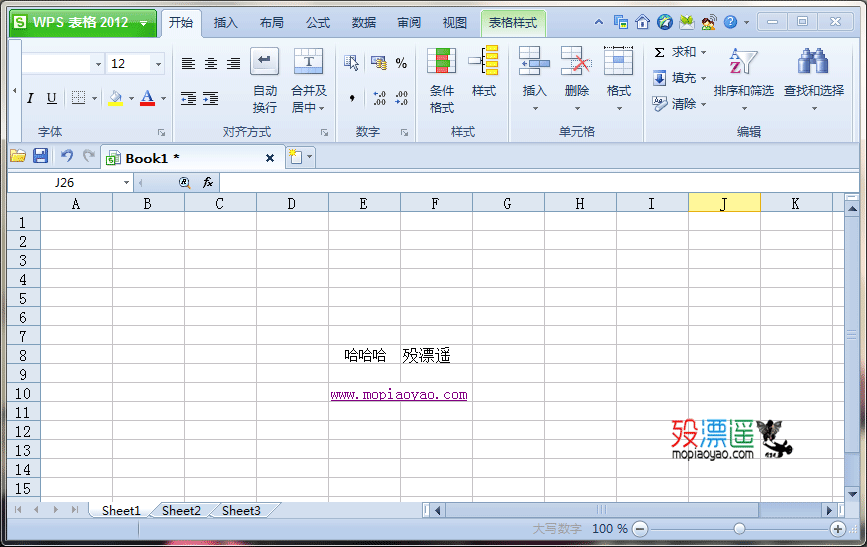867x547 pixels.
Task: Click the formula bar input
Action: [x=539, y=183]
